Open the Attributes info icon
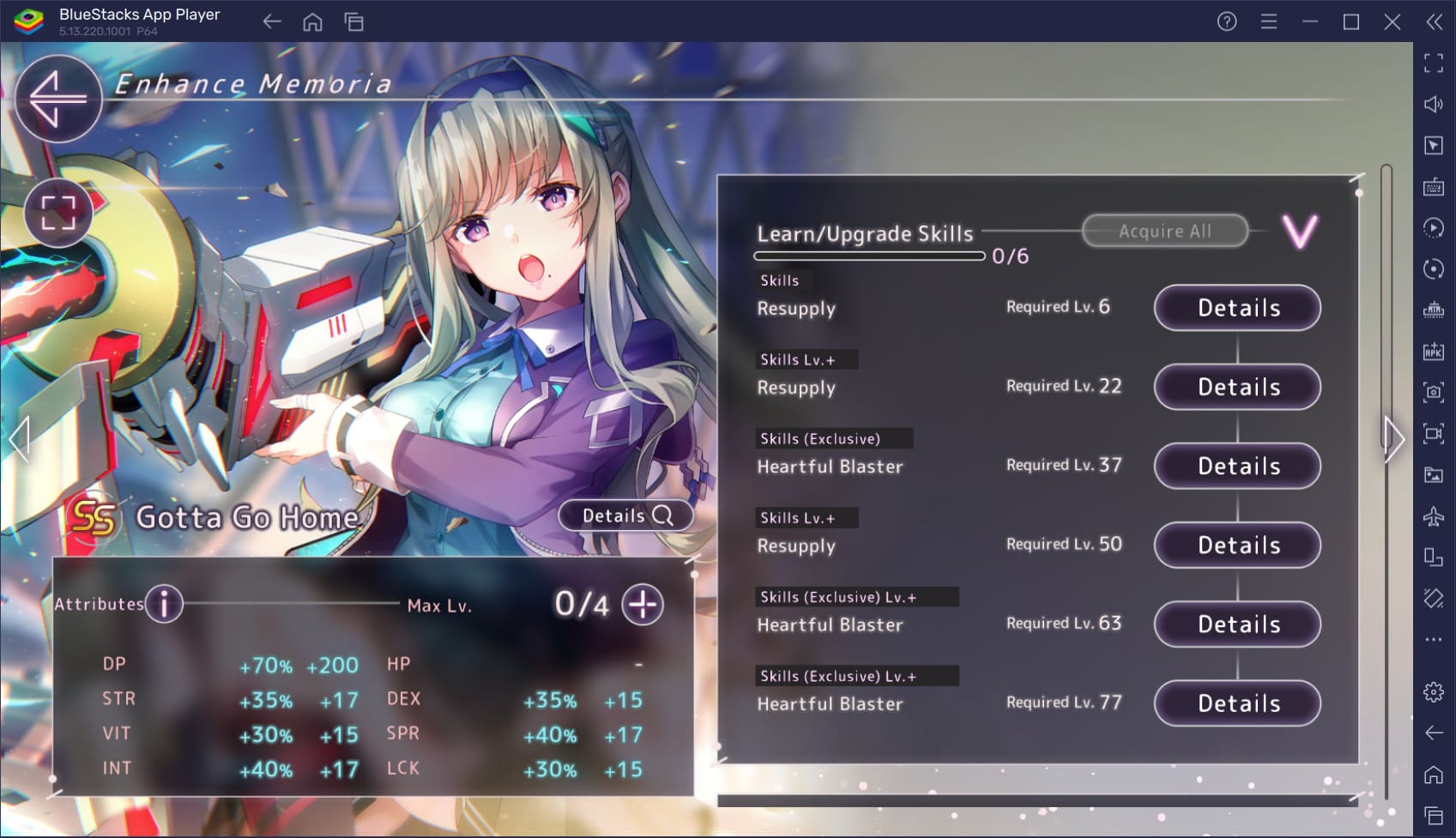Image resolution: width=1456 pixels, height=838 pixels. [164, 604]
